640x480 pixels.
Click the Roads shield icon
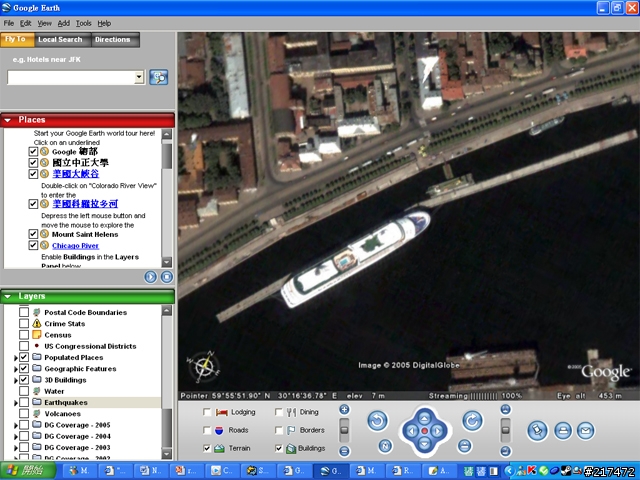(x=219, y=430)
